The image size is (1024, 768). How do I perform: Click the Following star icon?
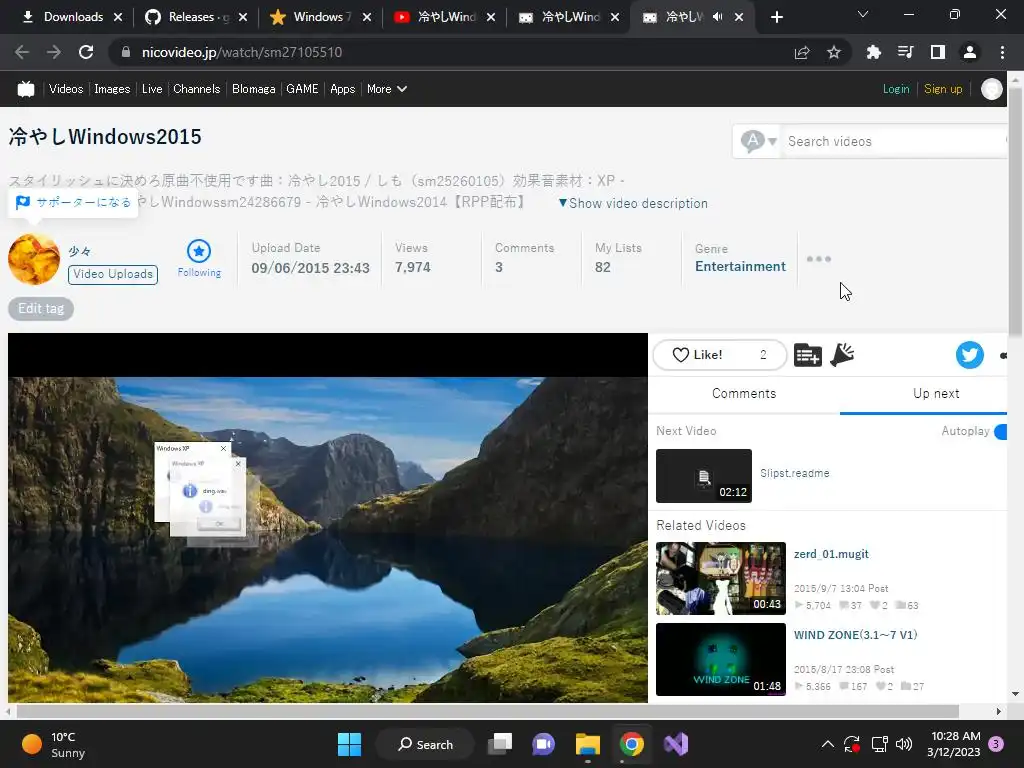point(199,251)
